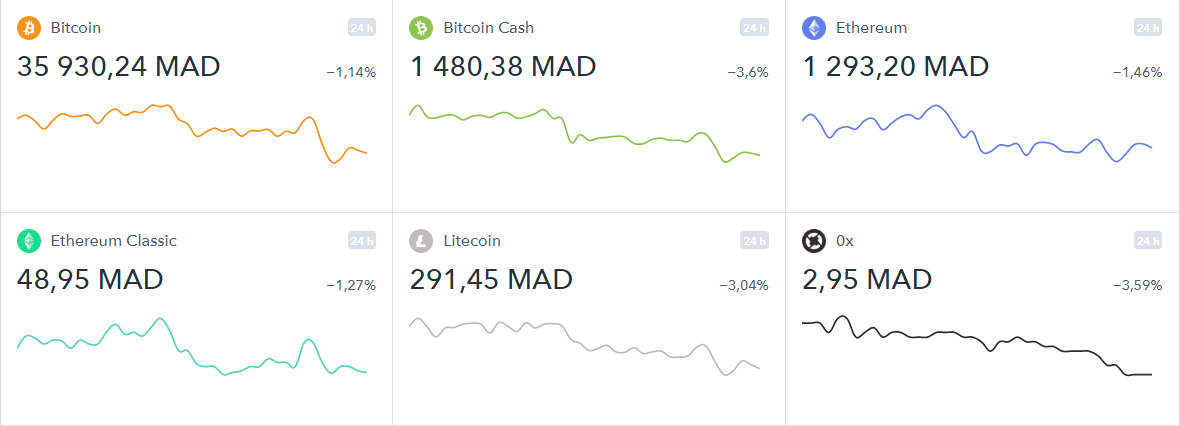1180x426 pixels.
Task: Click the −1,46% Ethereum change value
Action: pyautogui.click(x=1137, y=73)
